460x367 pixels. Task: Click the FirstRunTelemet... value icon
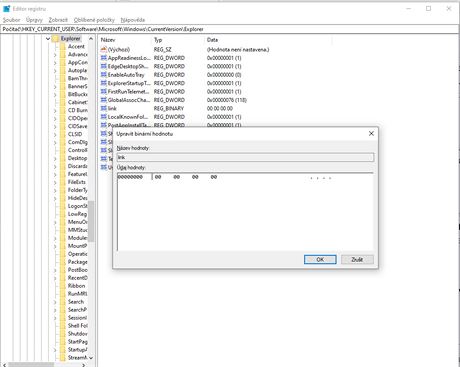(104, 92)
